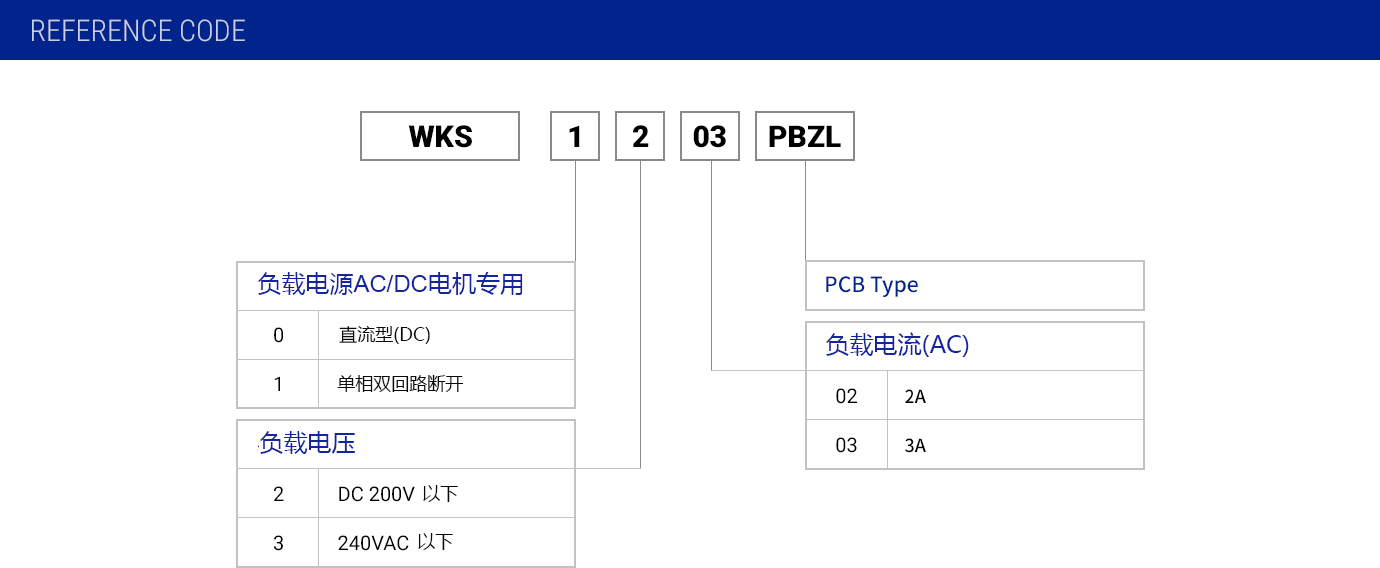Click the code box containing digit 2
This screenshot has width=1380, height=568.
click(x=640, y=136)
